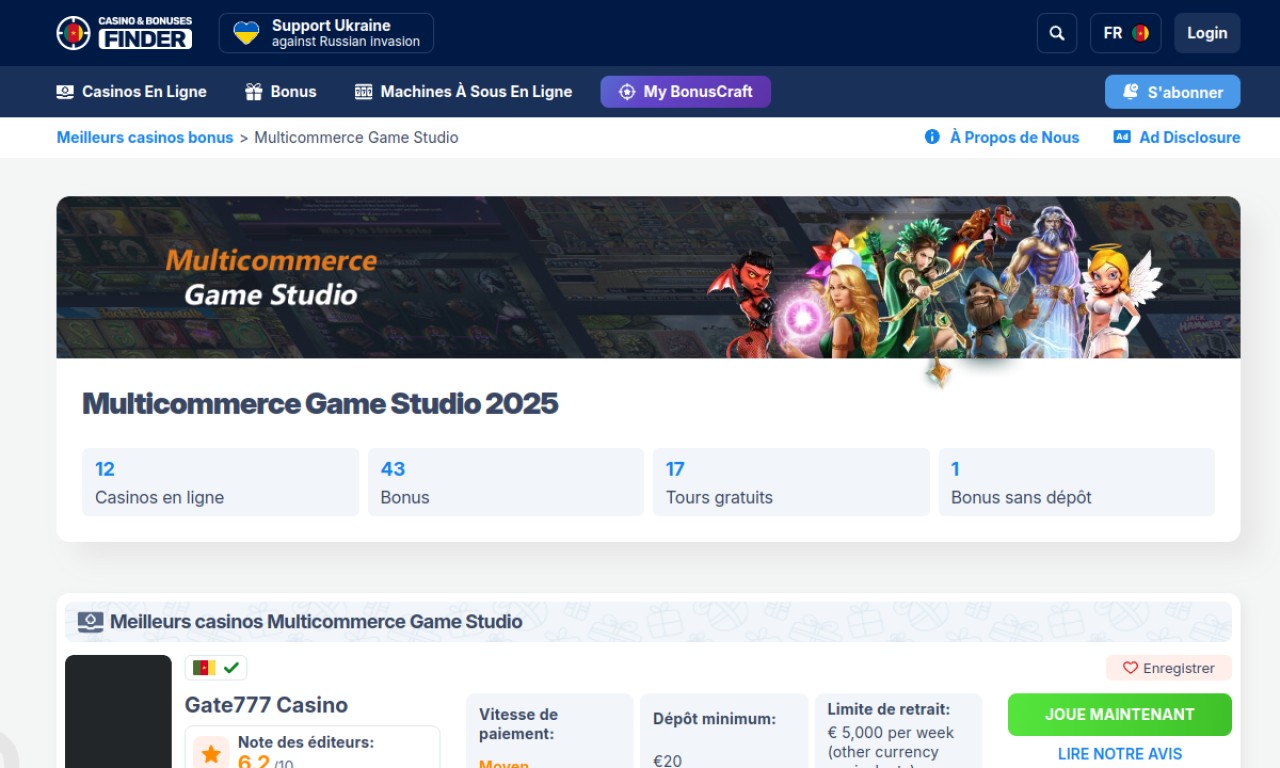Open the LIRE NOTRE AVIS link
Image resolution: width=1280 pixels, height=768 pixels.
tap(1120, 754)
